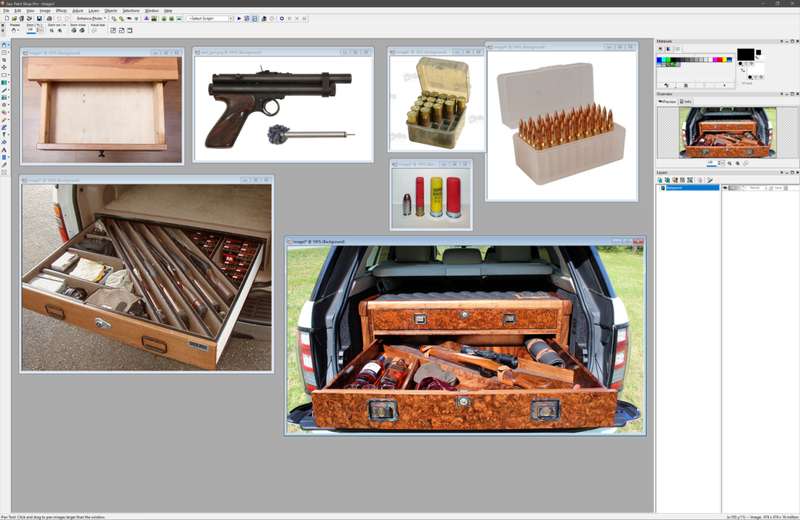Open the Effects menu
800x520 pixels.
[x=61, y=10]
